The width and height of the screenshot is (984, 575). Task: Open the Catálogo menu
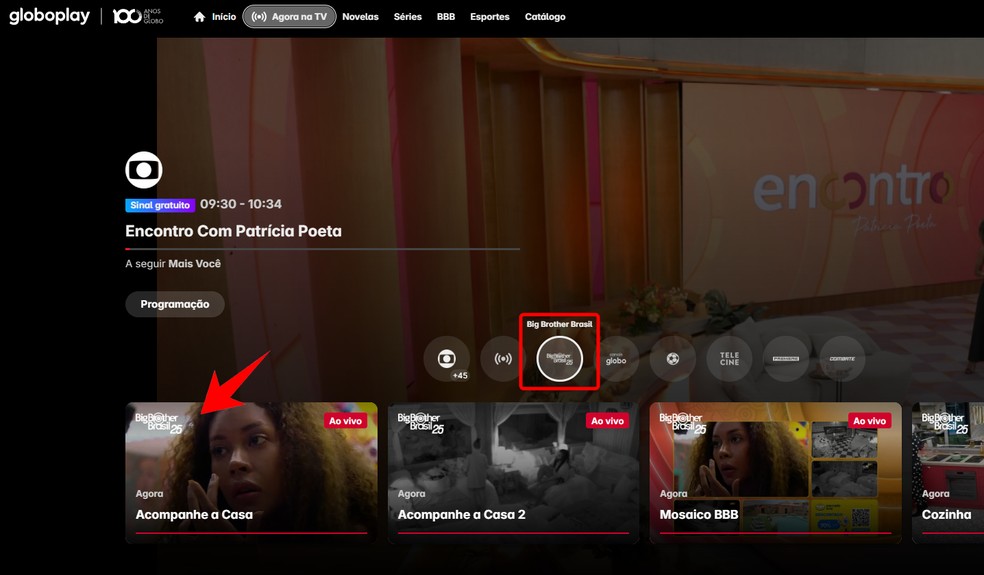click(545, 17)
